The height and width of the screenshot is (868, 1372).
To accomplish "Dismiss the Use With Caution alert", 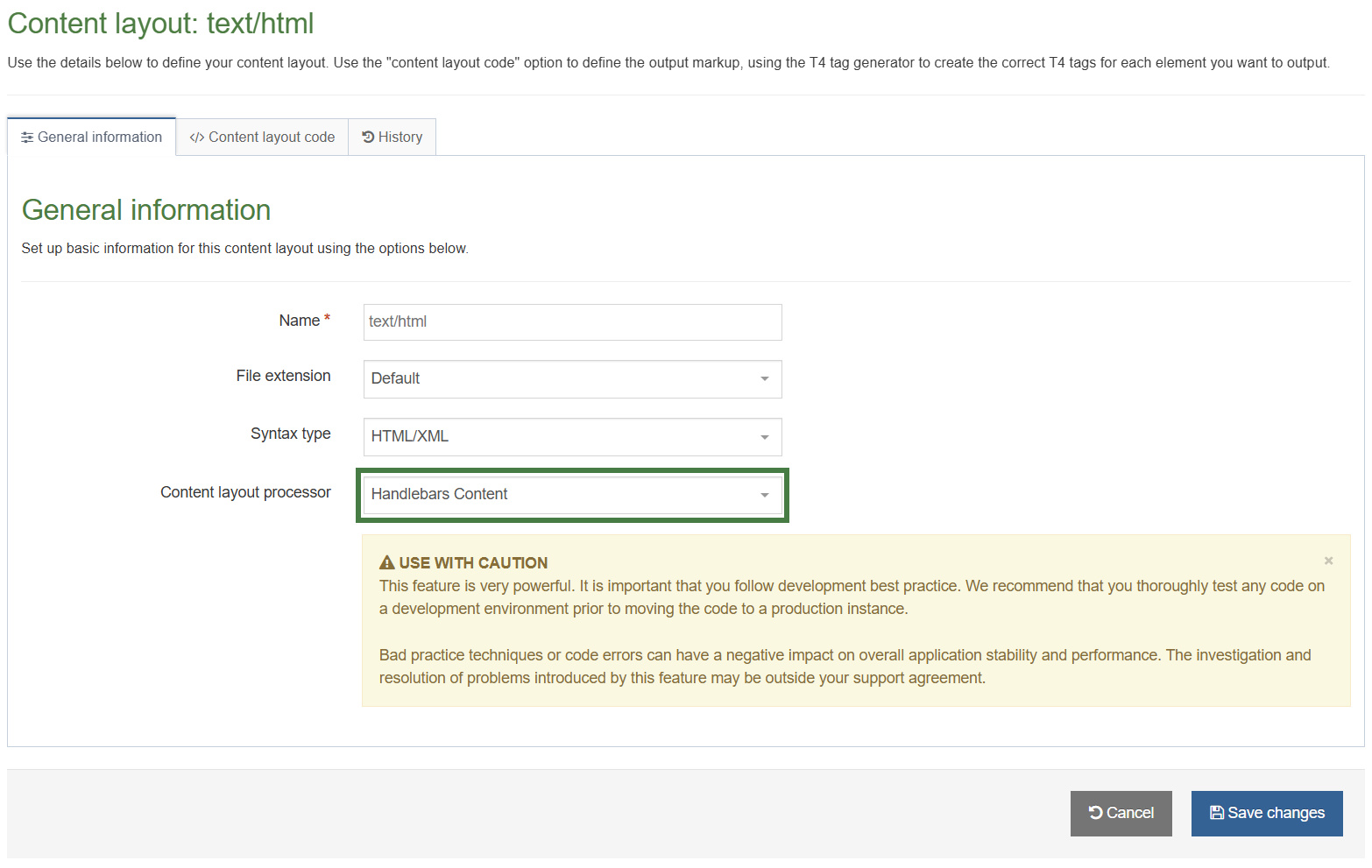I will [1328, 561].
